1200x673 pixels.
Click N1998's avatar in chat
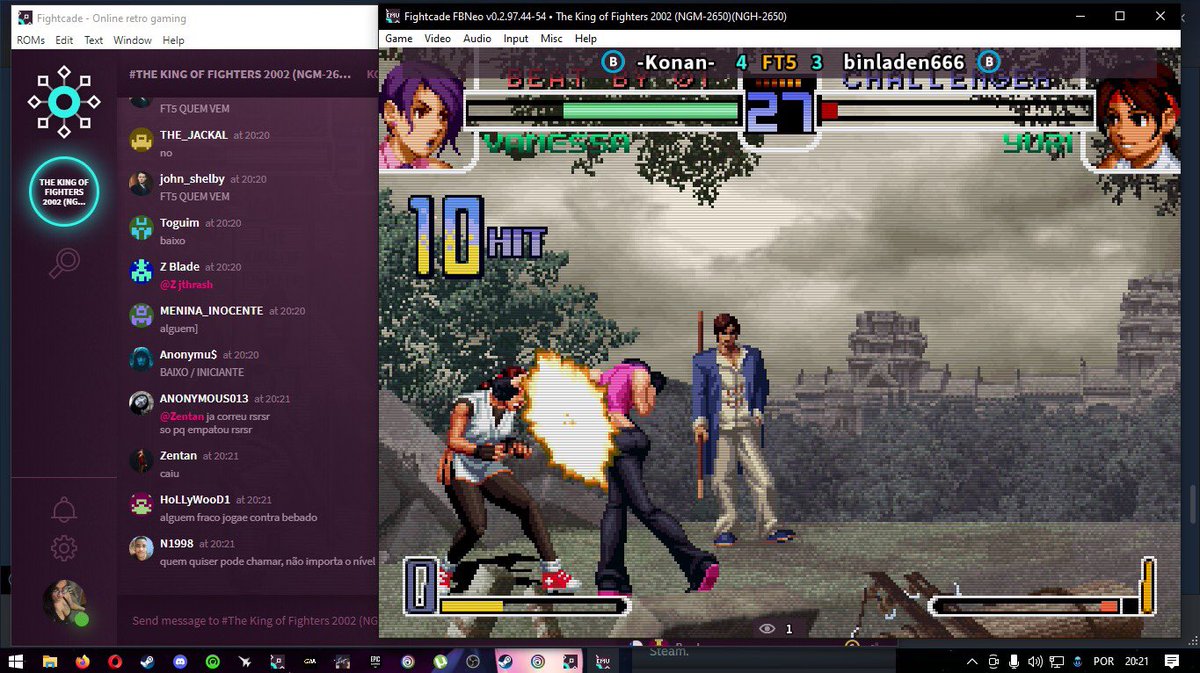point(141,549)
